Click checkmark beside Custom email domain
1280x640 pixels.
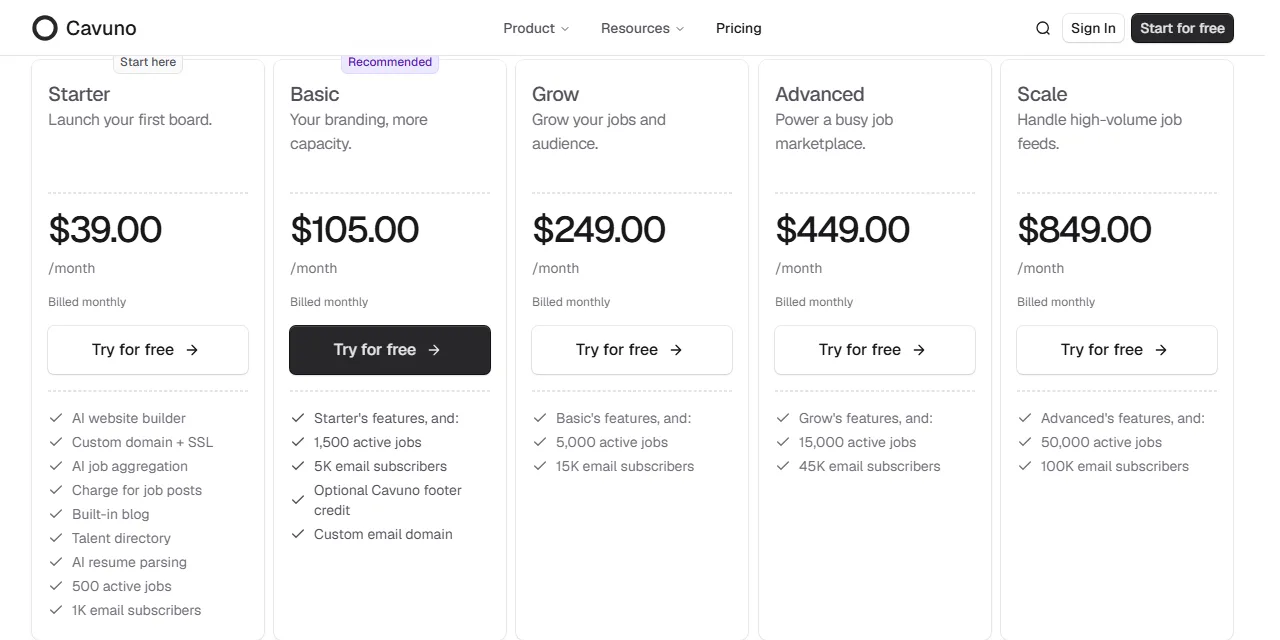tap(298, 534)
